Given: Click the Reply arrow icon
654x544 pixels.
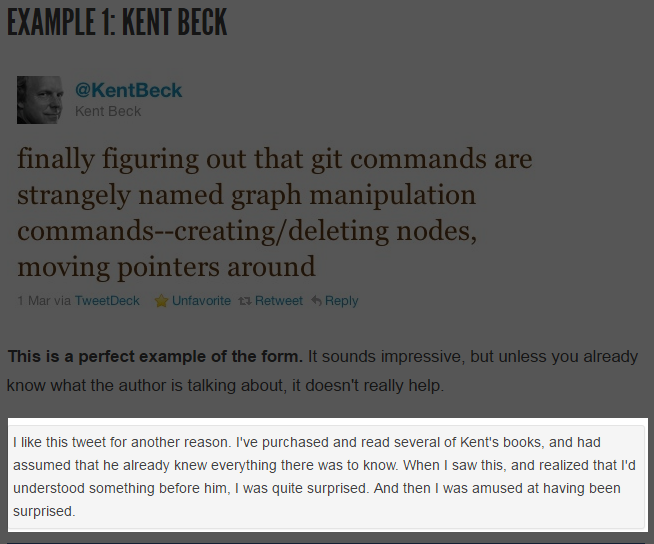Looking at the screenshot, I should click(316, 301).
